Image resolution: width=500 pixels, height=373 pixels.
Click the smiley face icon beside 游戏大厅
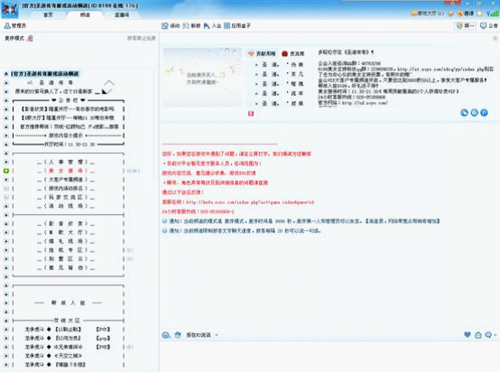[451, 13]
